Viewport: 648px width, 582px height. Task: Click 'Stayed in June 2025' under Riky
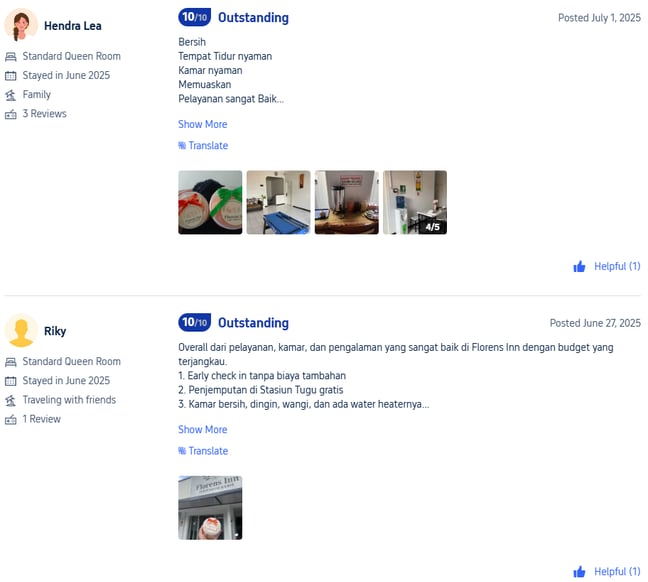tap(66, 381)
